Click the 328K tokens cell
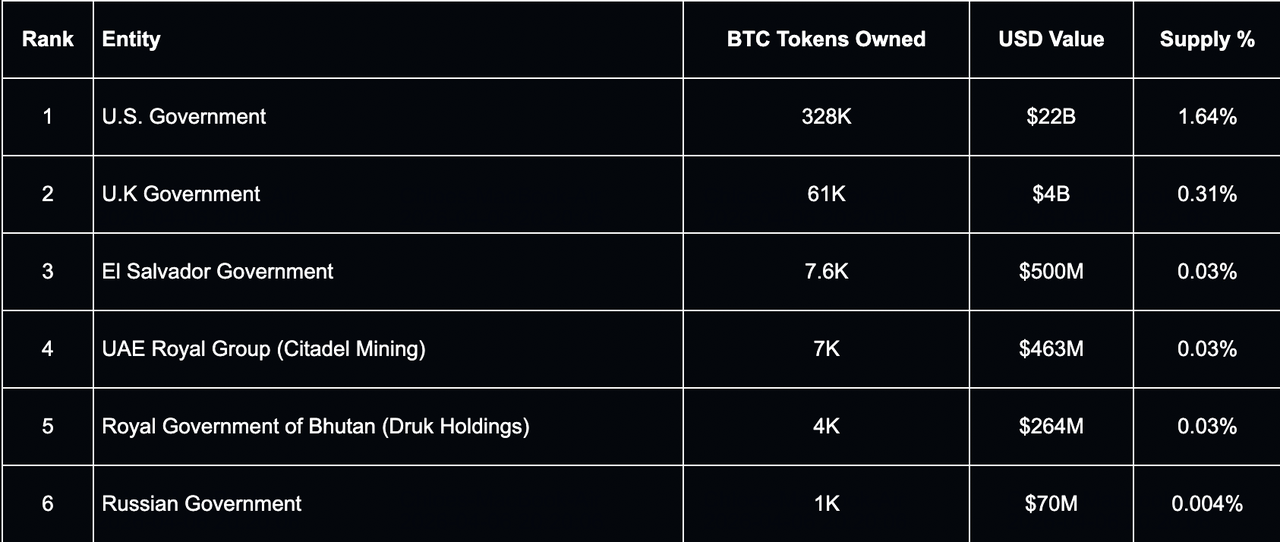1280x542 pixels. click(x=826, y=117)
